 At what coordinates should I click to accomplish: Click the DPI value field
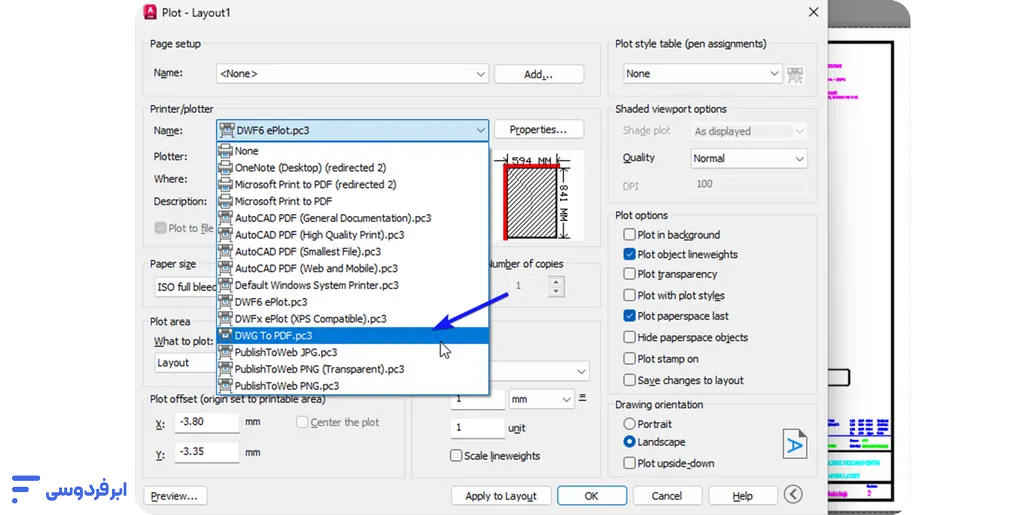748,185
